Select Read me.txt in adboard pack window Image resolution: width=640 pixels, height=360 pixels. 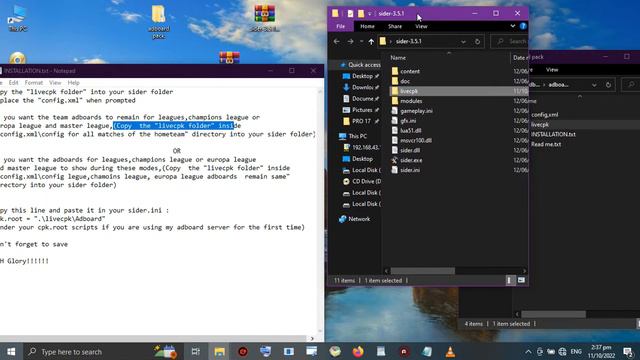point(546,144)
